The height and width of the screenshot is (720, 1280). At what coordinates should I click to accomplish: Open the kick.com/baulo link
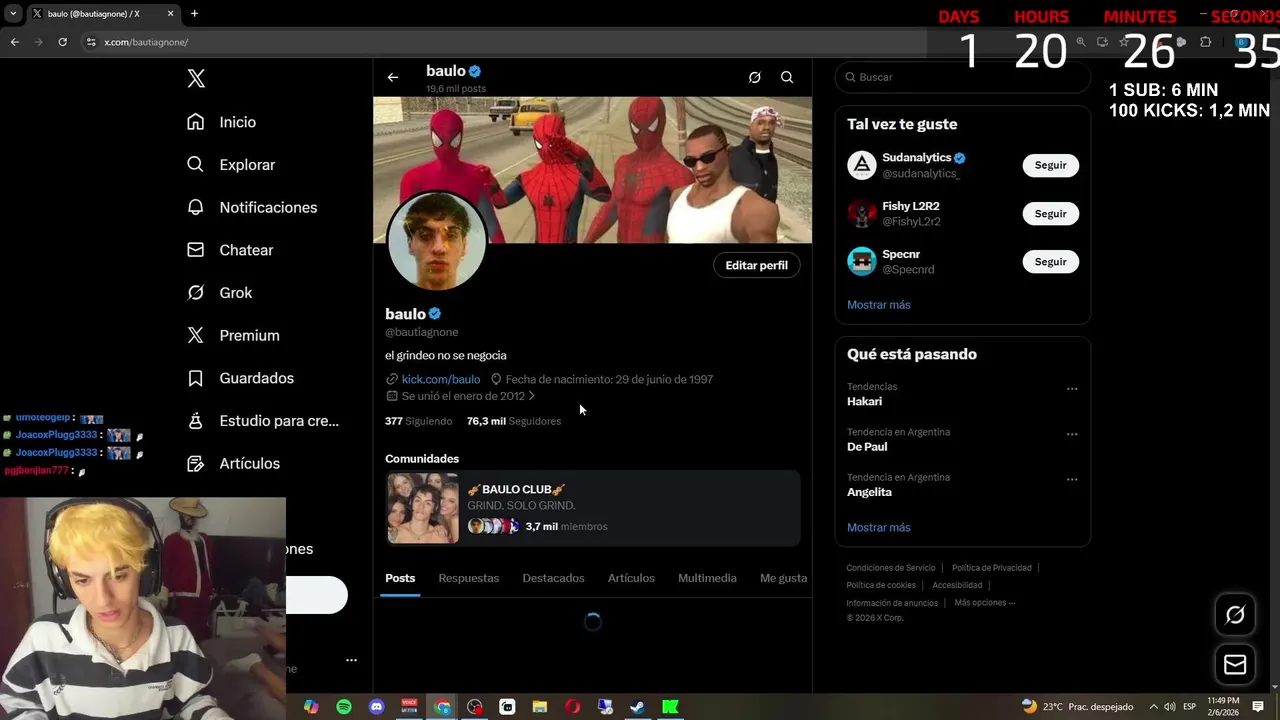(x=441, y=379)
